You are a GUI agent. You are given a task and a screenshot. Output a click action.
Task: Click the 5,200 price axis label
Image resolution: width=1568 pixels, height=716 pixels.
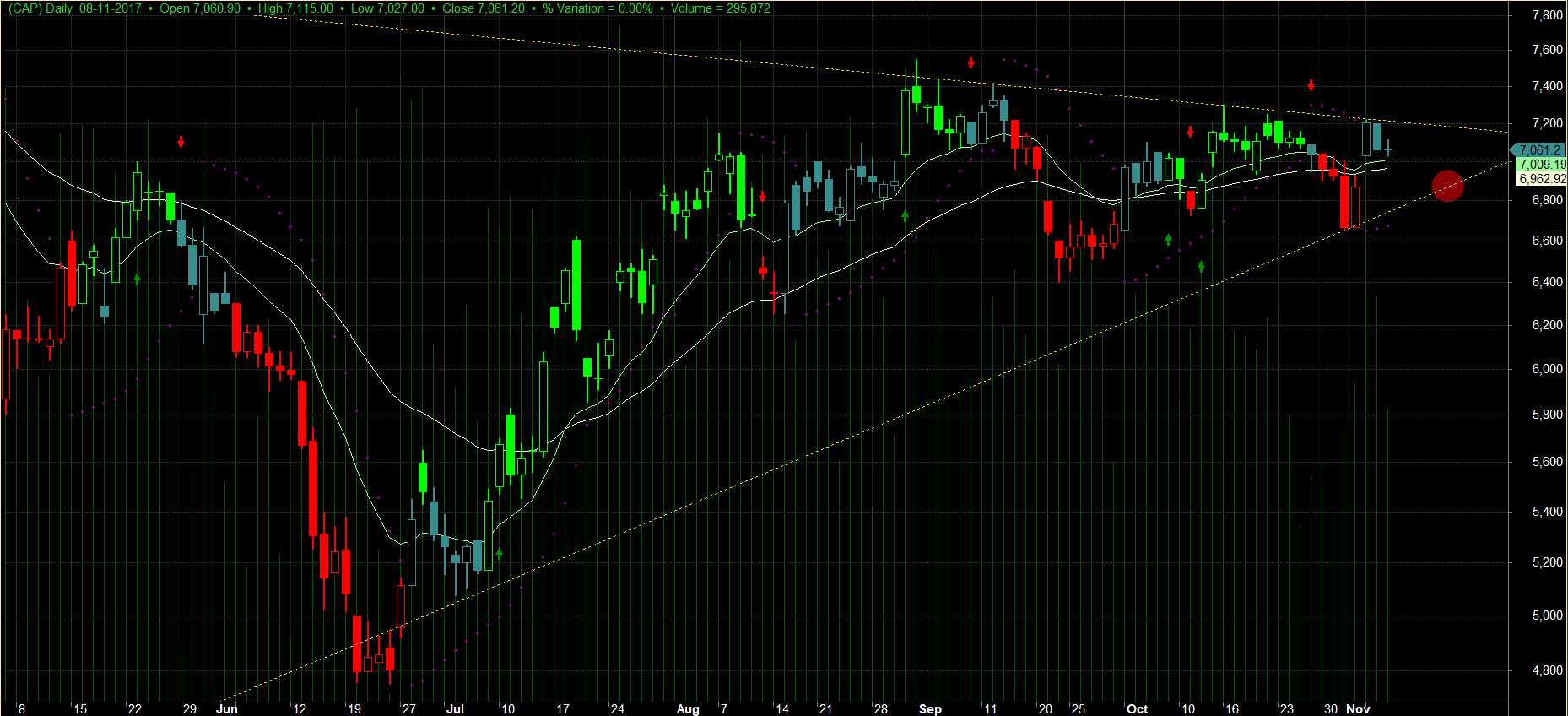click(x=1547, y=562)
